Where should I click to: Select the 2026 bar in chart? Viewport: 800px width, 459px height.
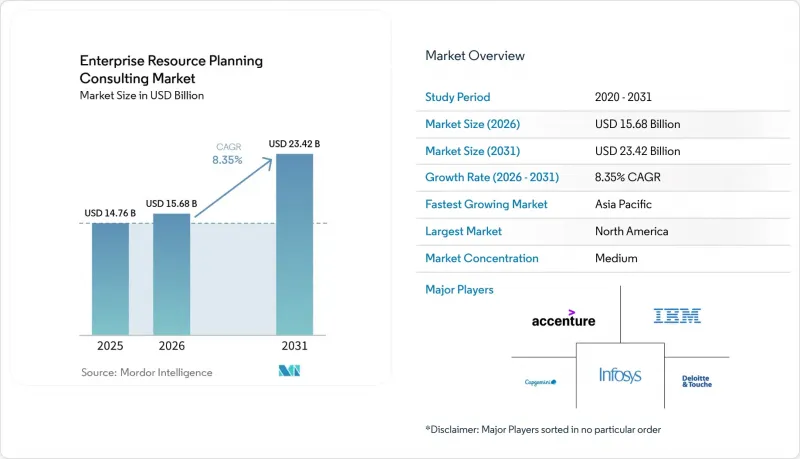tap(171, 274)
